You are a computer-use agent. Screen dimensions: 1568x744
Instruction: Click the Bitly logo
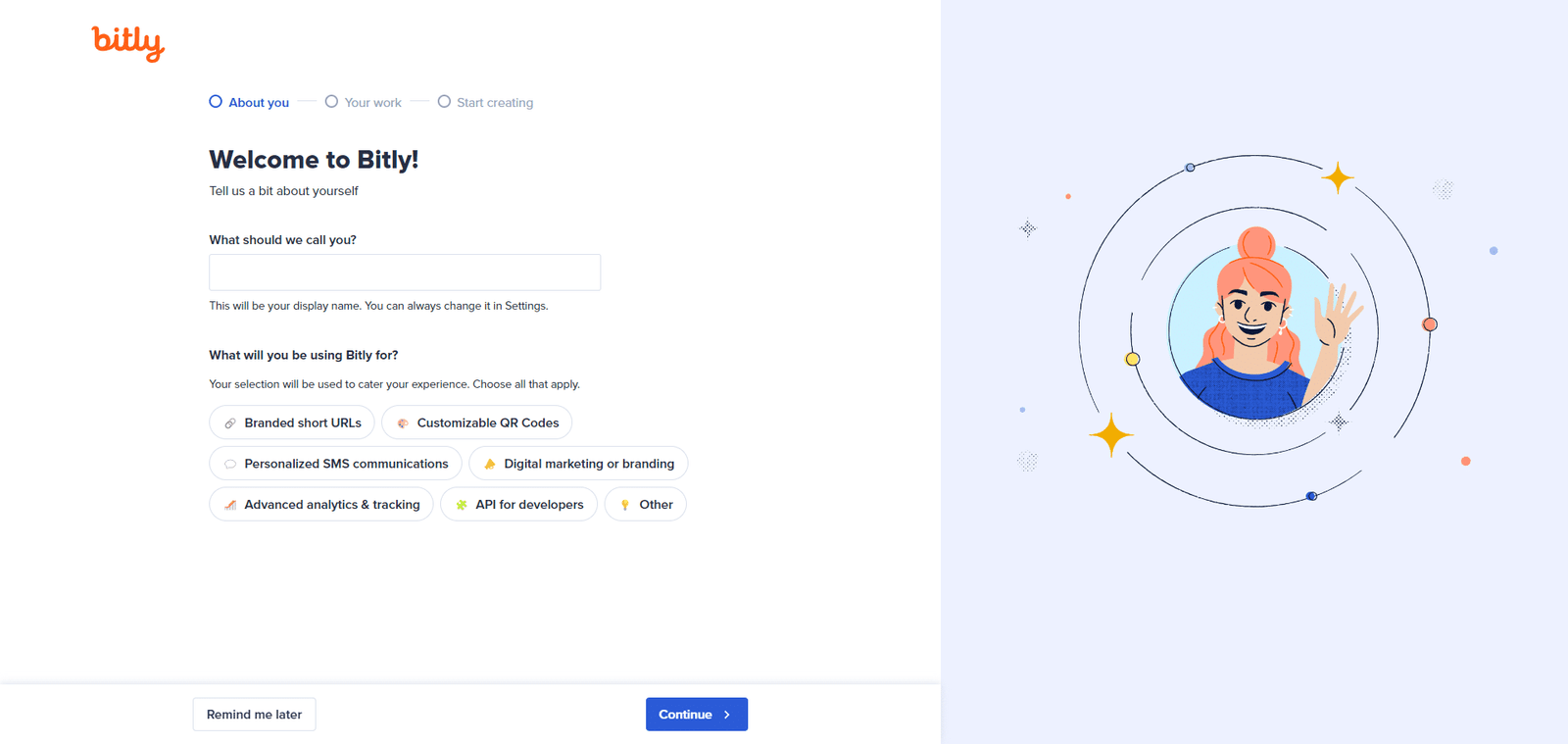tap(127, 42)
